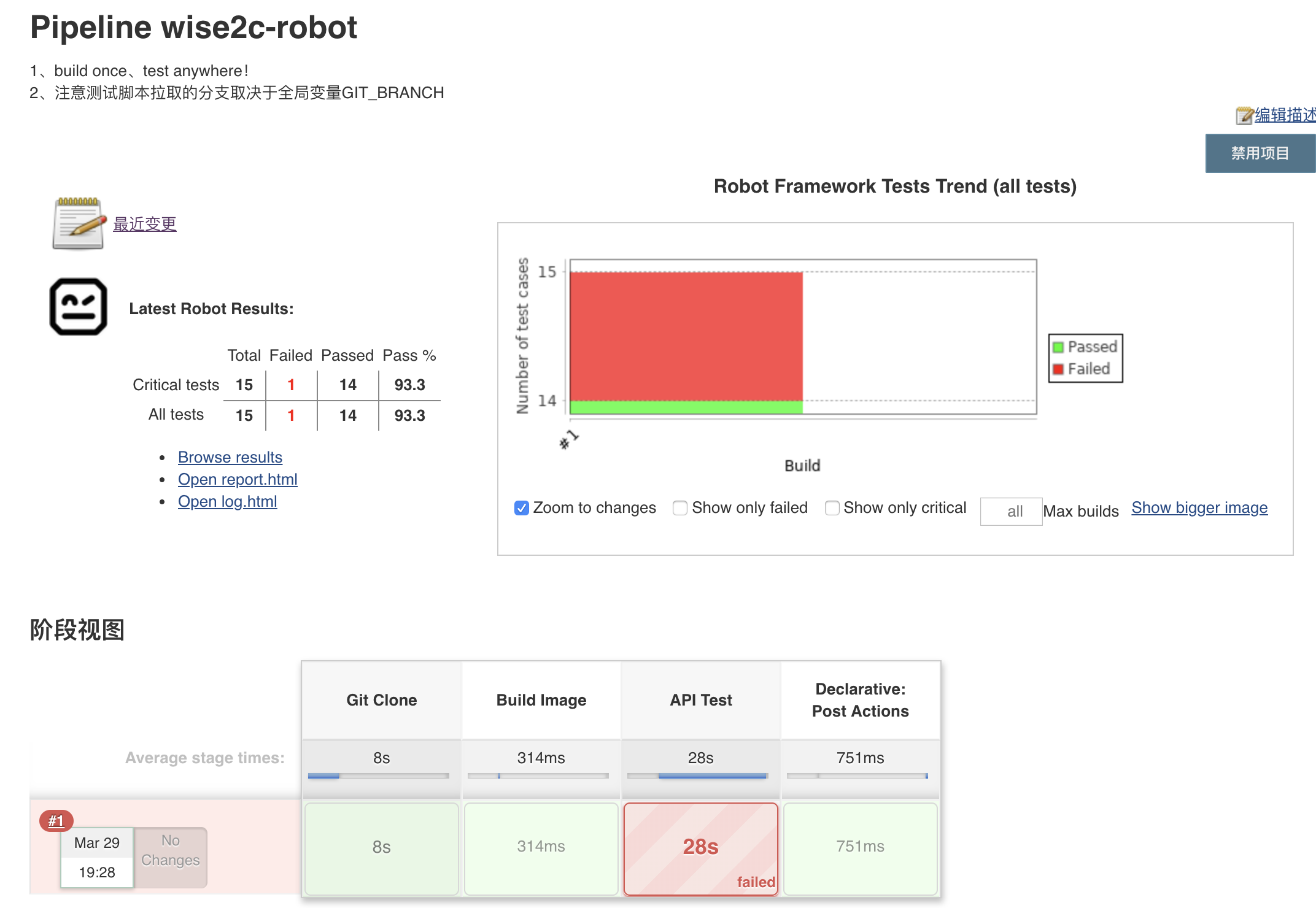Open log.html link
Viewport: 1316px width, 908px height.
[228, 501]
